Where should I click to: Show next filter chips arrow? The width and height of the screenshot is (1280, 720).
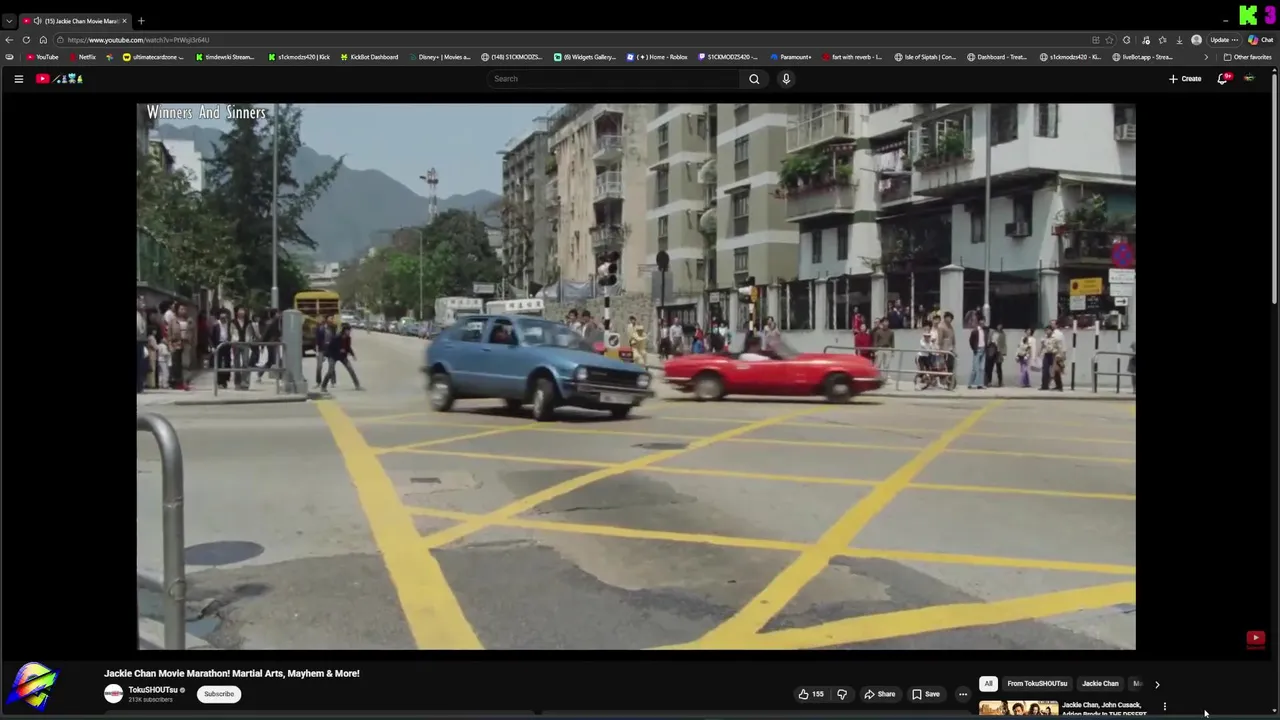click(x=1157, y=684)
